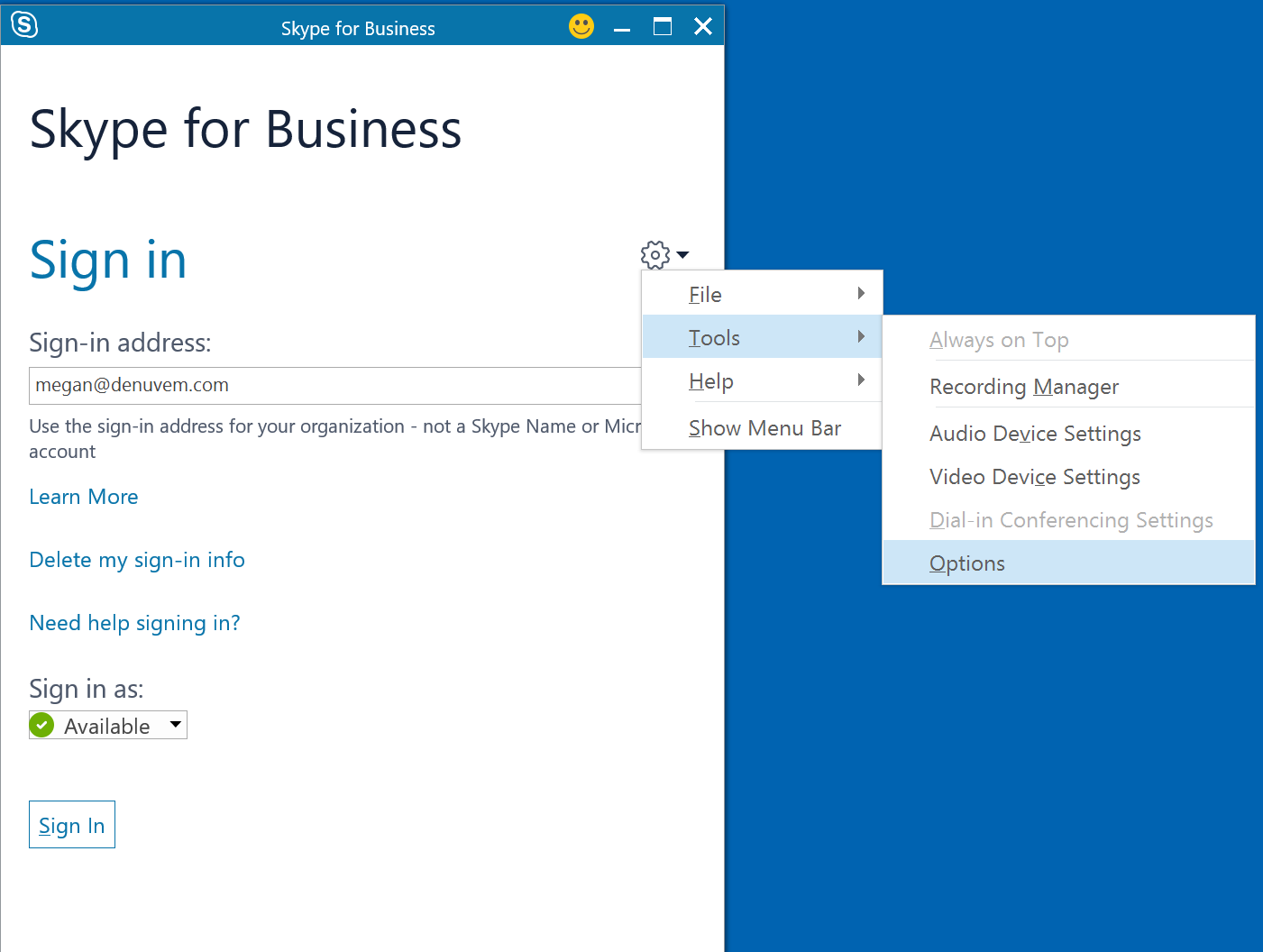Click the smiley feedback icon
The image size is (1263, 952).
(581, 26)
